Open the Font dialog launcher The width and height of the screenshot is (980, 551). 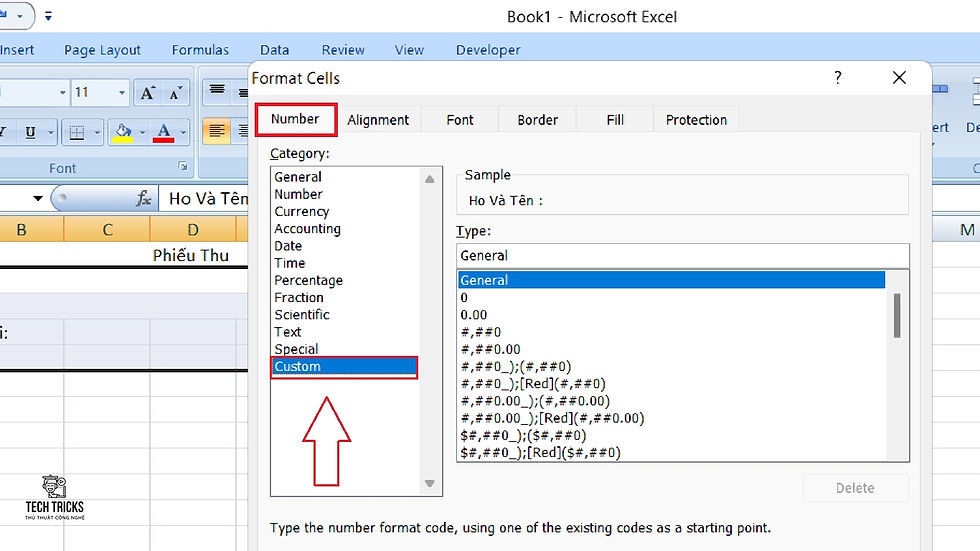182,166
